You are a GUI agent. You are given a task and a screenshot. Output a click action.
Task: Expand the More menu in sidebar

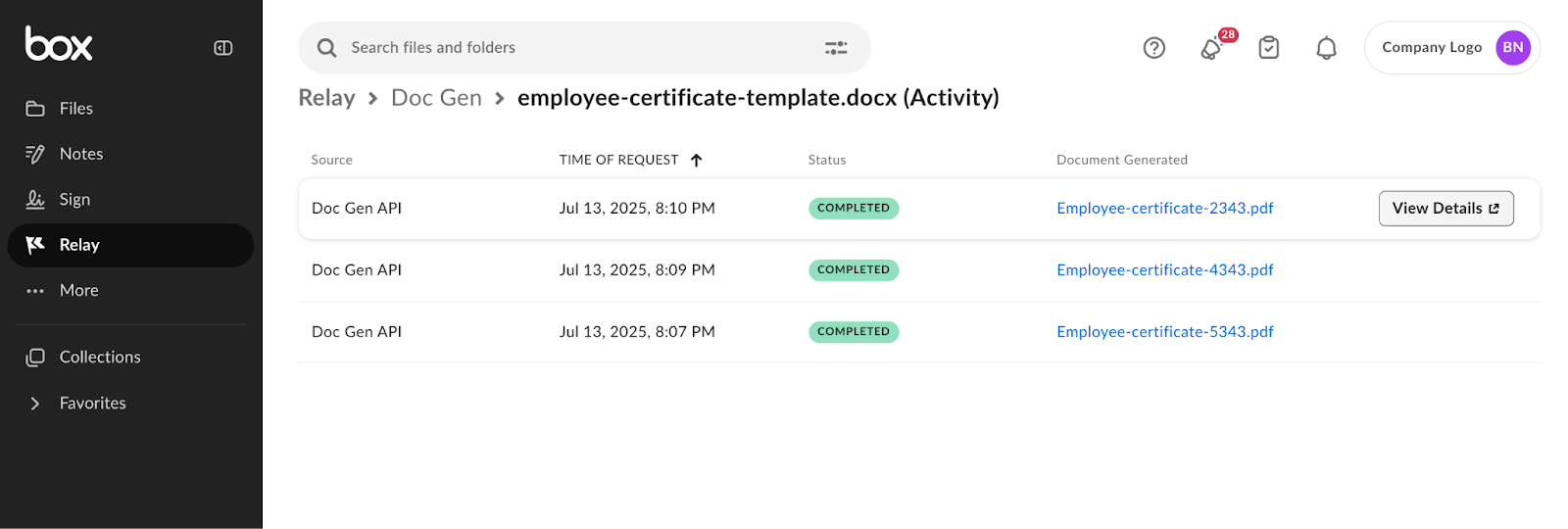(x=78, y=291)
